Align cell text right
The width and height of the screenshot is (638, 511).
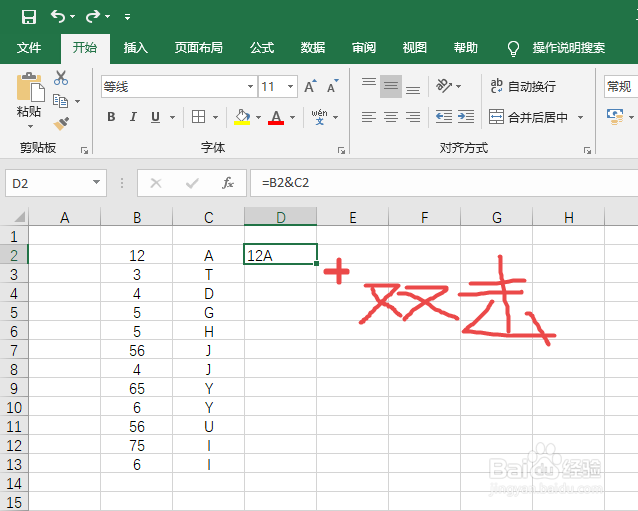pyautogui.click(x=413, y=117)
